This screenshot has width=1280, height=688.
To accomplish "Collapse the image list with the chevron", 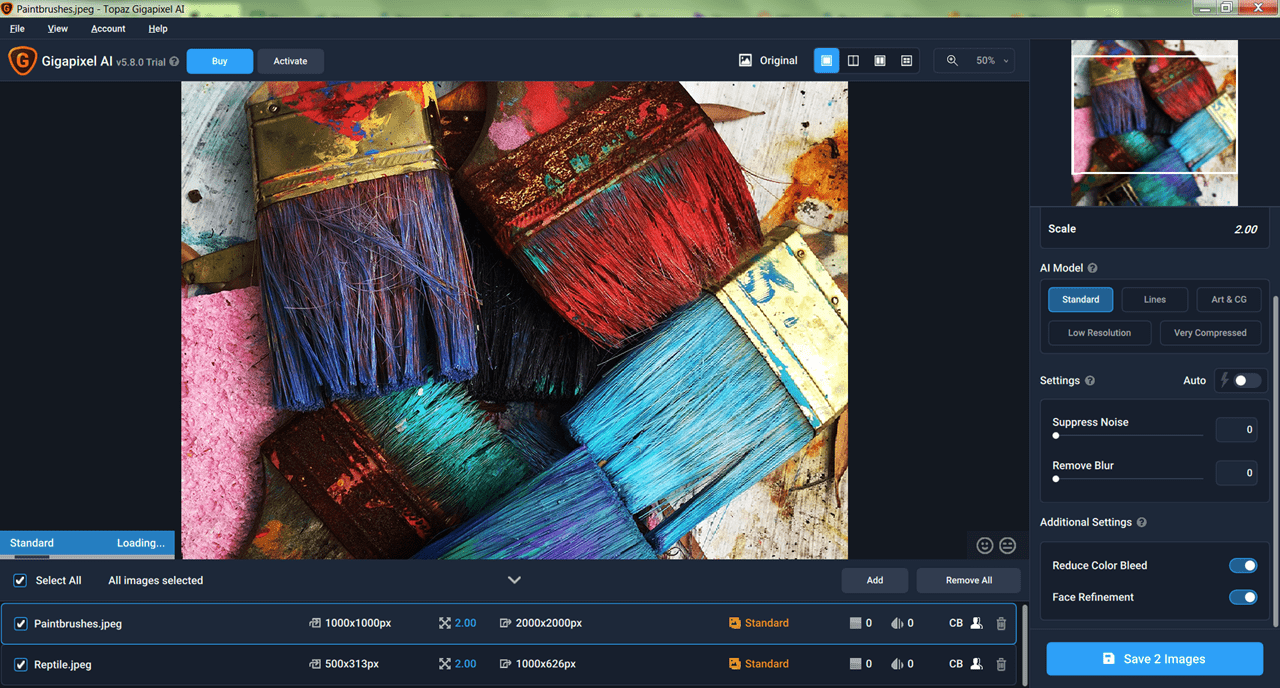I will (514, 580).
